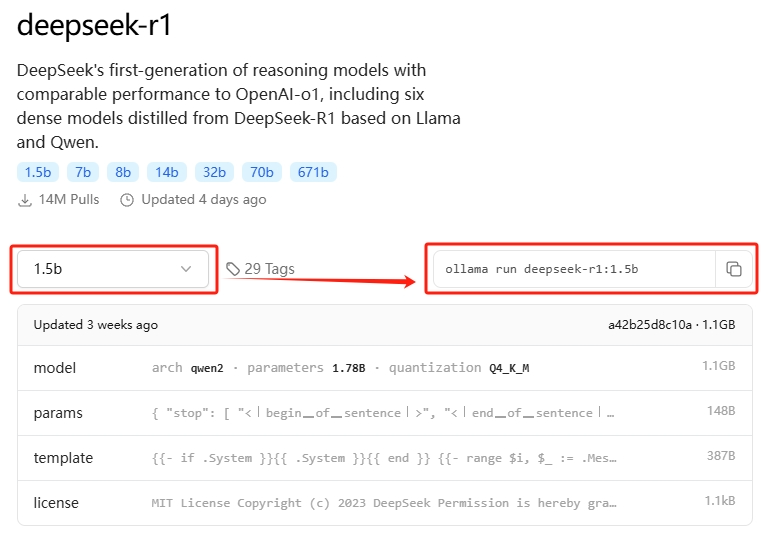Click the dropdown chevron arrow
Image resolution: width=770 pixels, height=549 pixels.
click(x=186, y=269)
